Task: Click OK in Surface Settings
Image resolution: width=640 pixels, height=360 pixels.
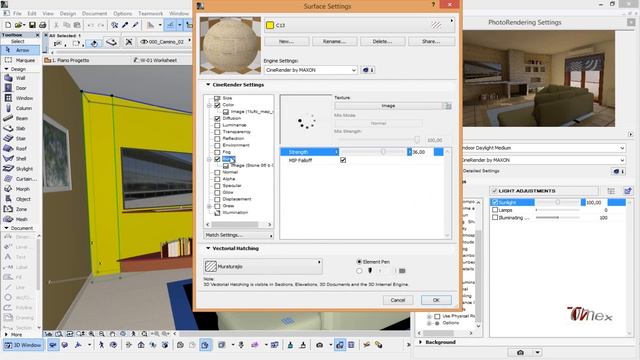Action: tap(436, 300)
